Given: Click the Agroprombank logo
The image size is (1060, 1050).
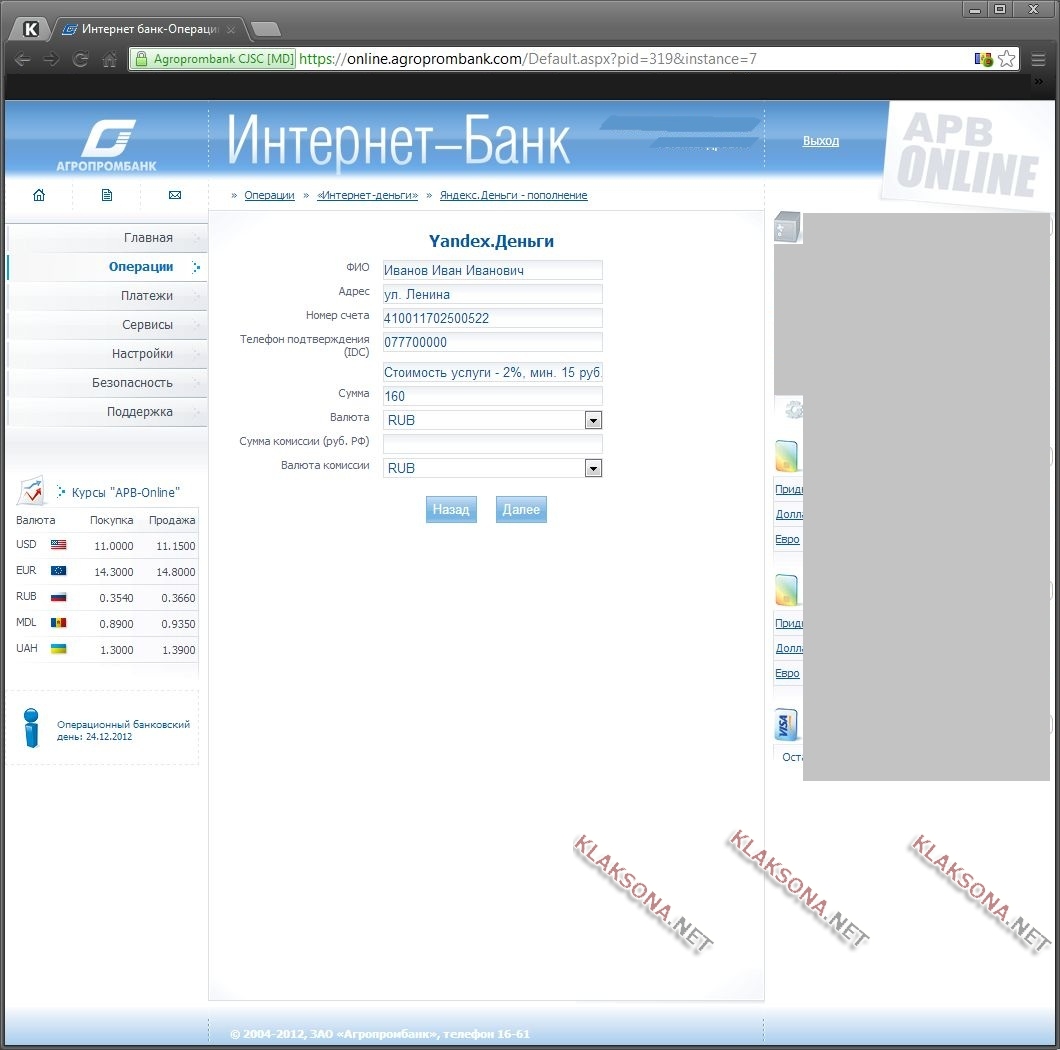Looking at the screenshot, I should (107, 145).
